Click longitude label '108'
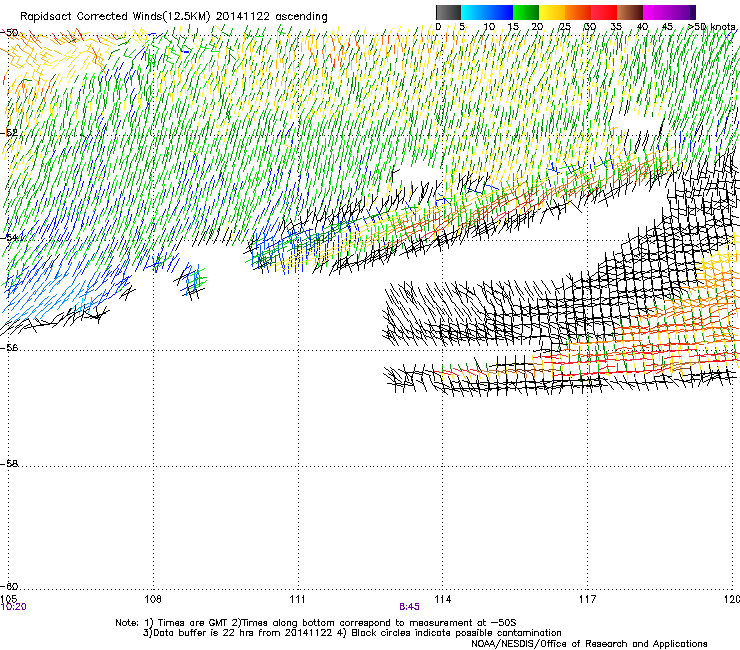Image resolution: width=740 pixels, height=650 pixels. (153, 599)
